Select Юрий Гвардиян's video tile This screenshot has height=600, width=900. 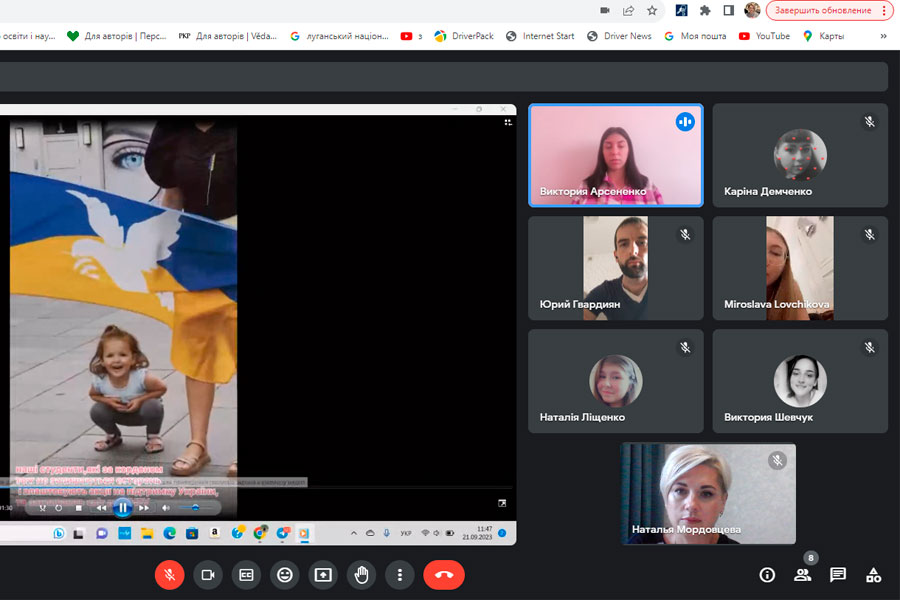(x=616, y=268)
